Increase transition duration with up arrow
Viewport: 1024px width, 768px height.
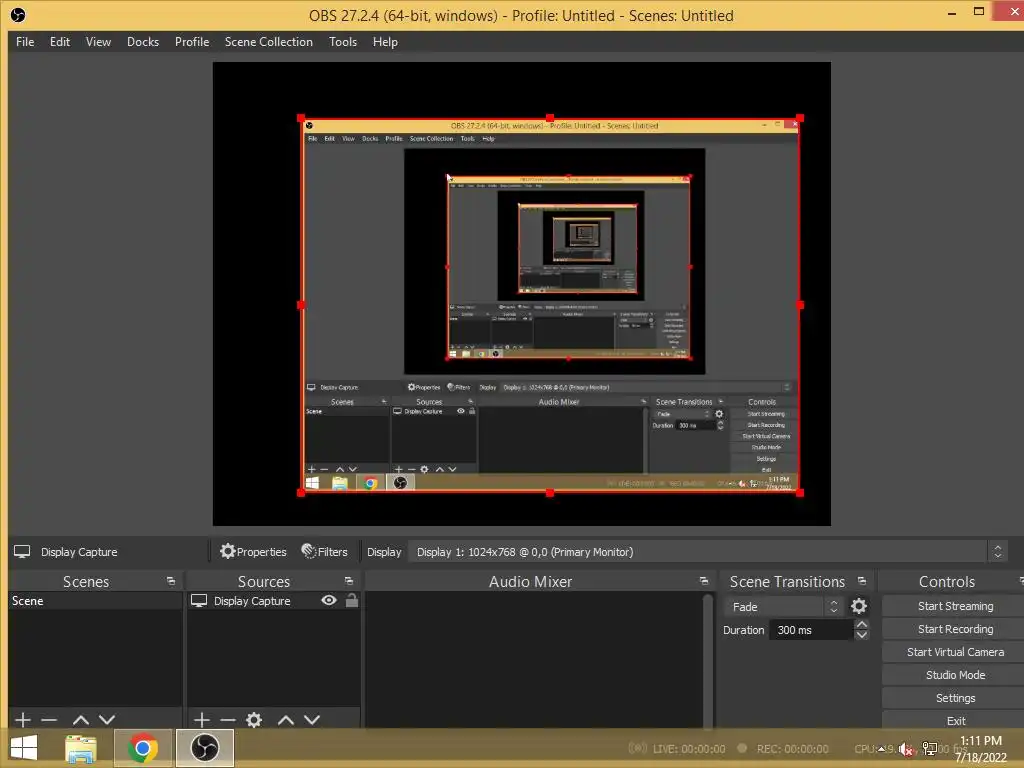[861, 625]
